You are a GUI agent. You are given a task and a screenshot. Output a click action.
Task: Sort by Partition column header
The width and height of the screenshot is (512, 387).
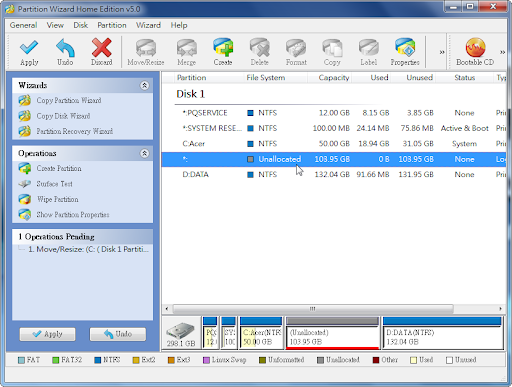pos(208,78)
